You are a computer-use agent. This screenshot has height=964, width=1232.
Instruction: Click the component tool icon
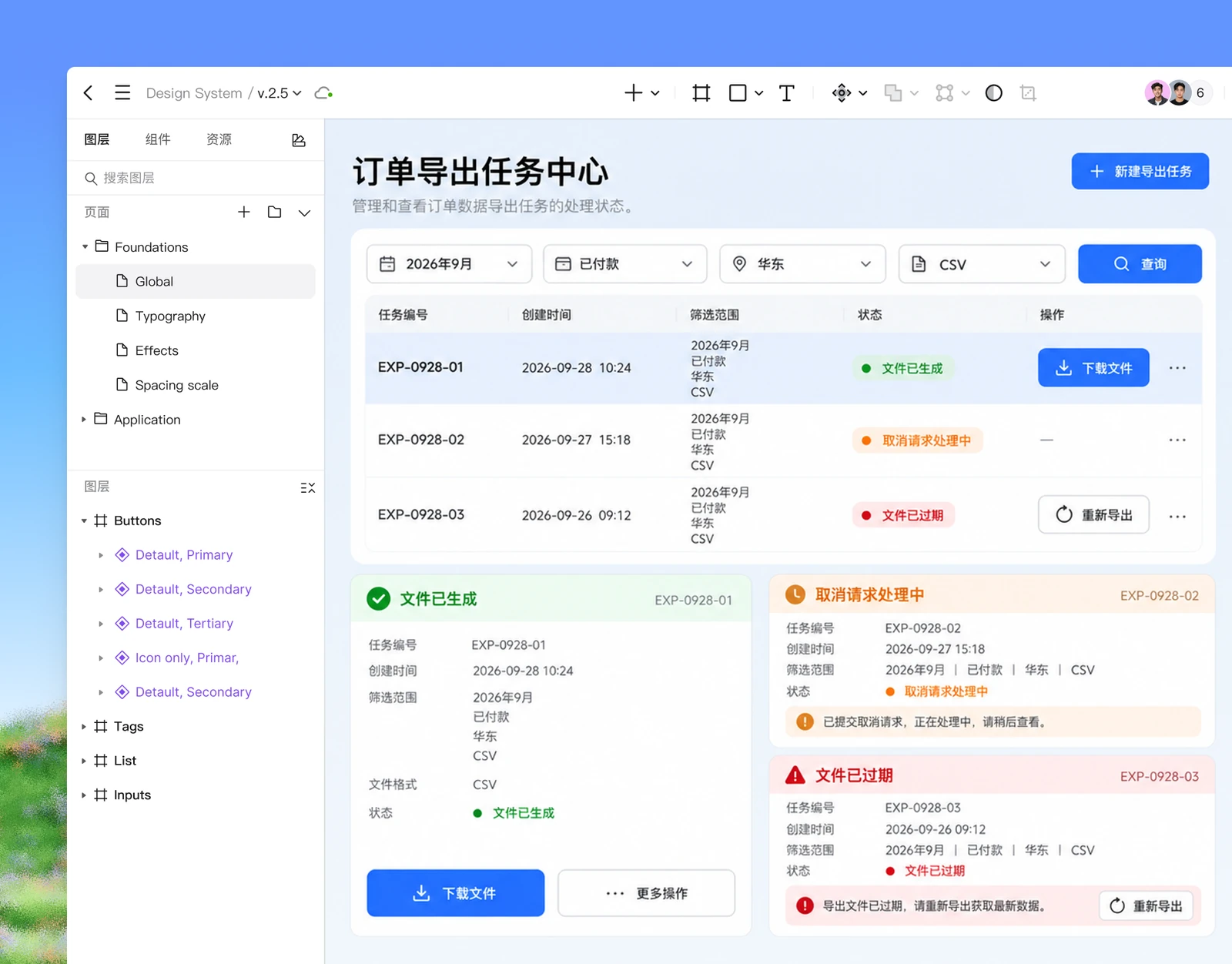(x=842, y=93)
